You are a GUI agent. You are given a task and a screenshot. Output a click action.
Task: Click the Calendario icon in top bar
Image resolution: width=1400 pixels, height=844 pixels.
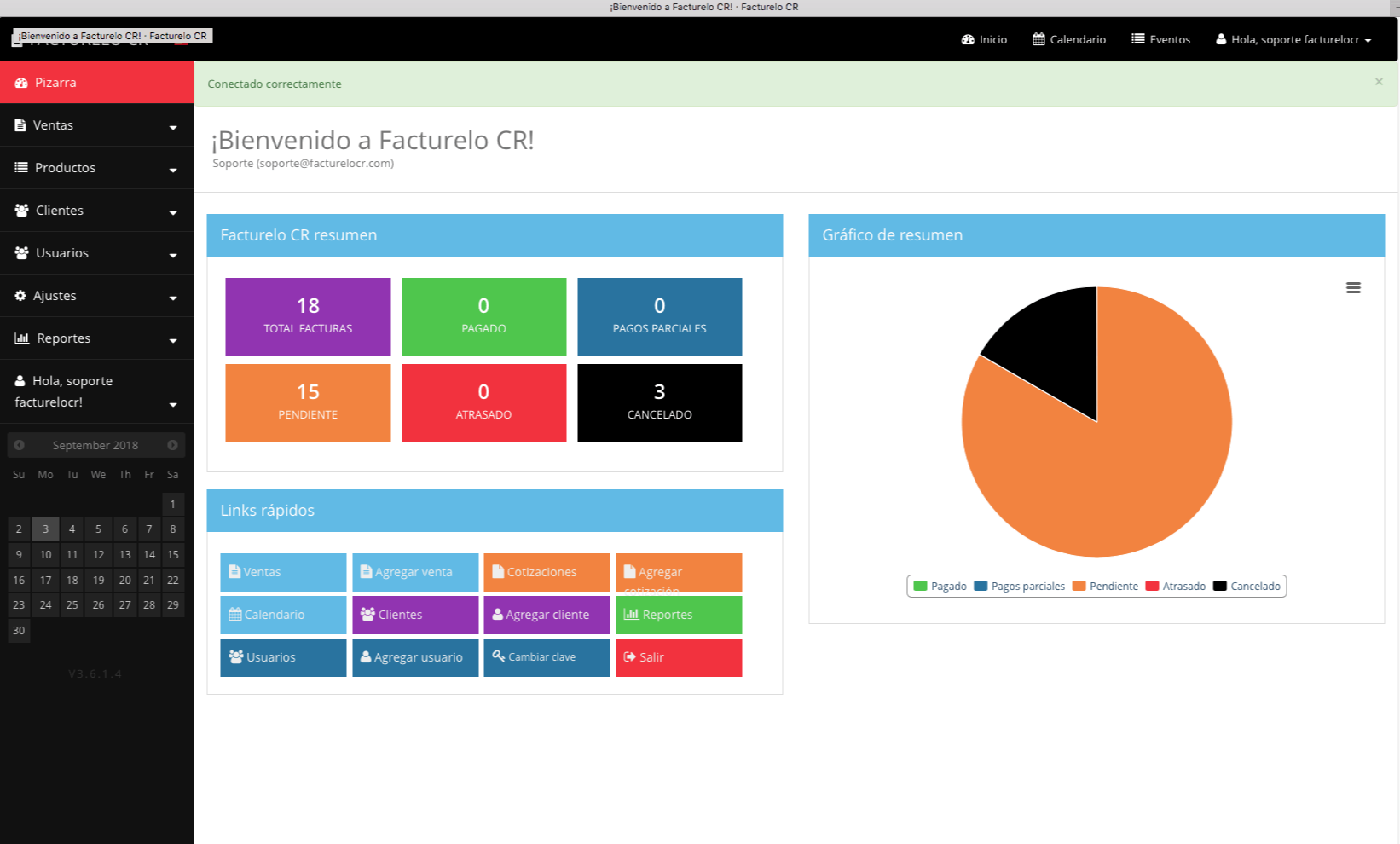[x=1038, y=39]
